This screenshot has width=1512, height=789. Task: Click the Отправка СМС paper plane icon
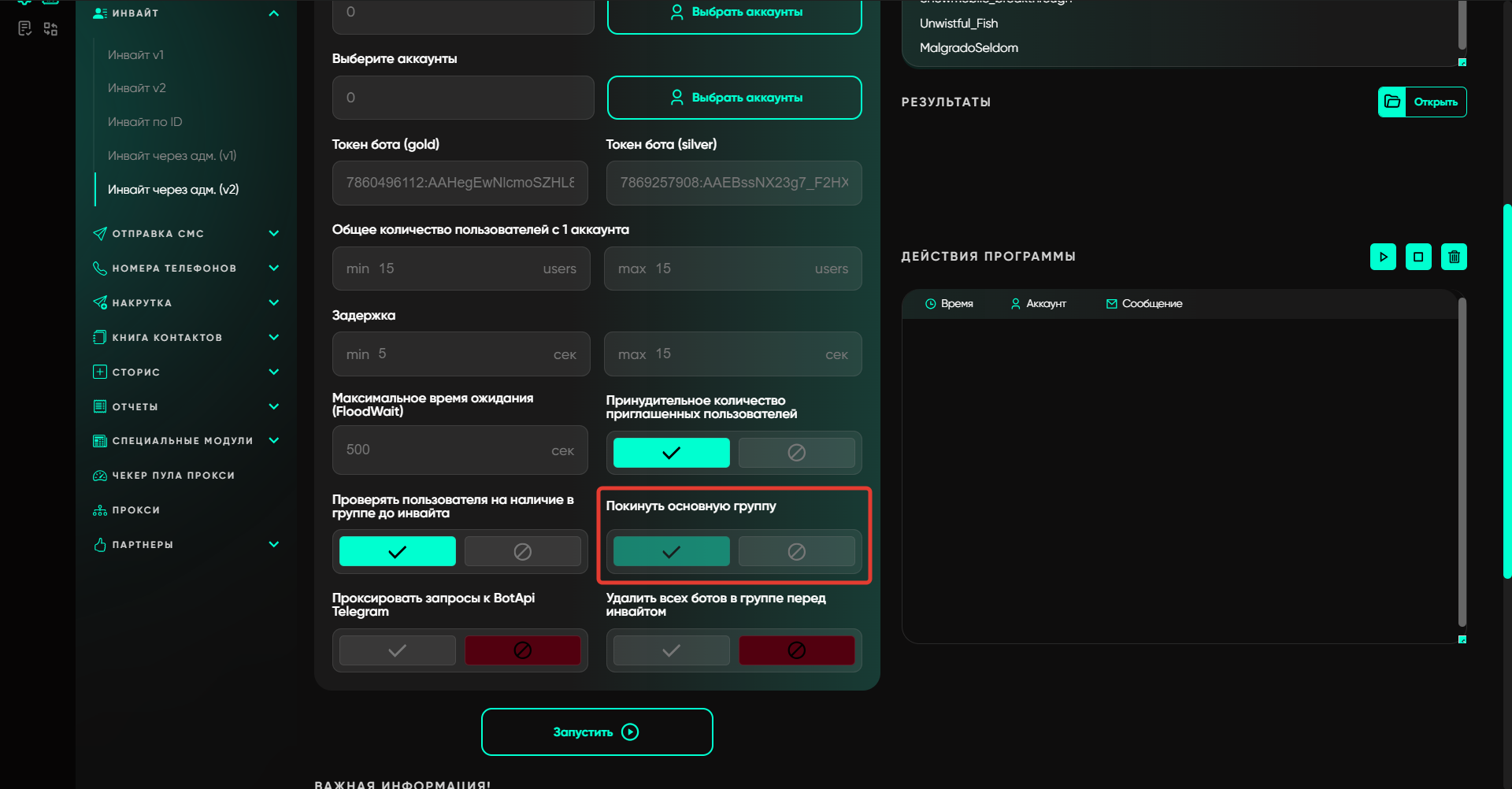pyautogui.click(x=100, y=234)
